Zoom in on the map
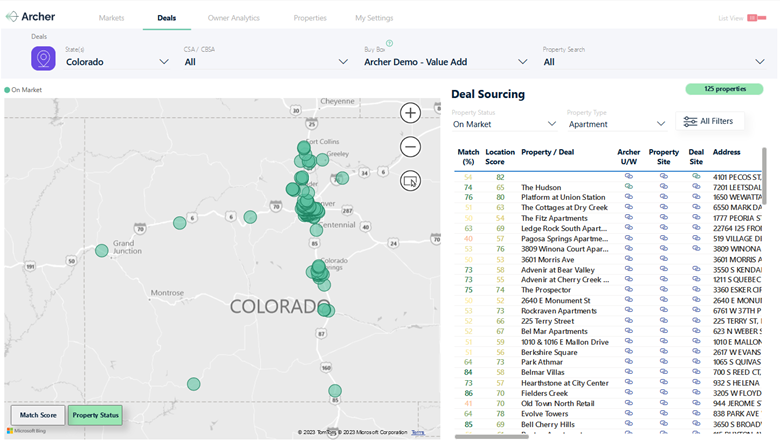This screenshot has height=447, width=780. click(410, 113)
